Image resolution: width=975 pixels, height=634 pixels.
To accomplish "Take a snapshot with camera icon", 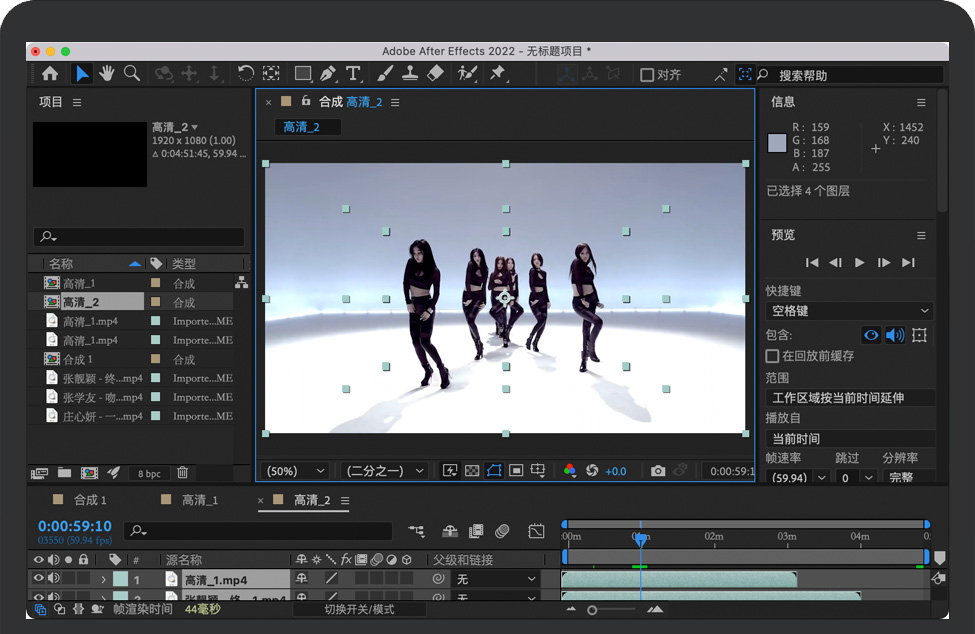I will (657, 471).
